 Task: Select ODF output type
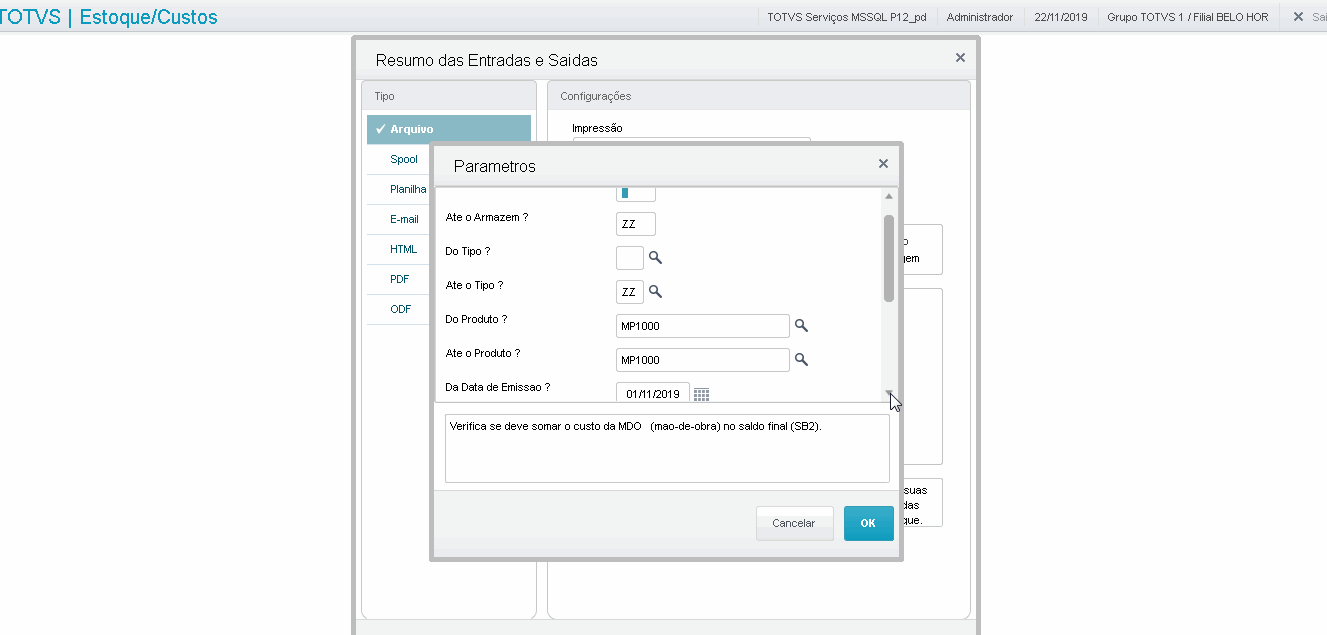(x=399, y=309)
